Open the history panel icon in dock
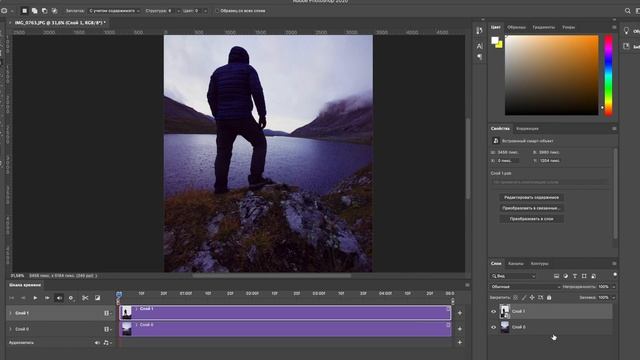640x360 pixels. point(480,31)
